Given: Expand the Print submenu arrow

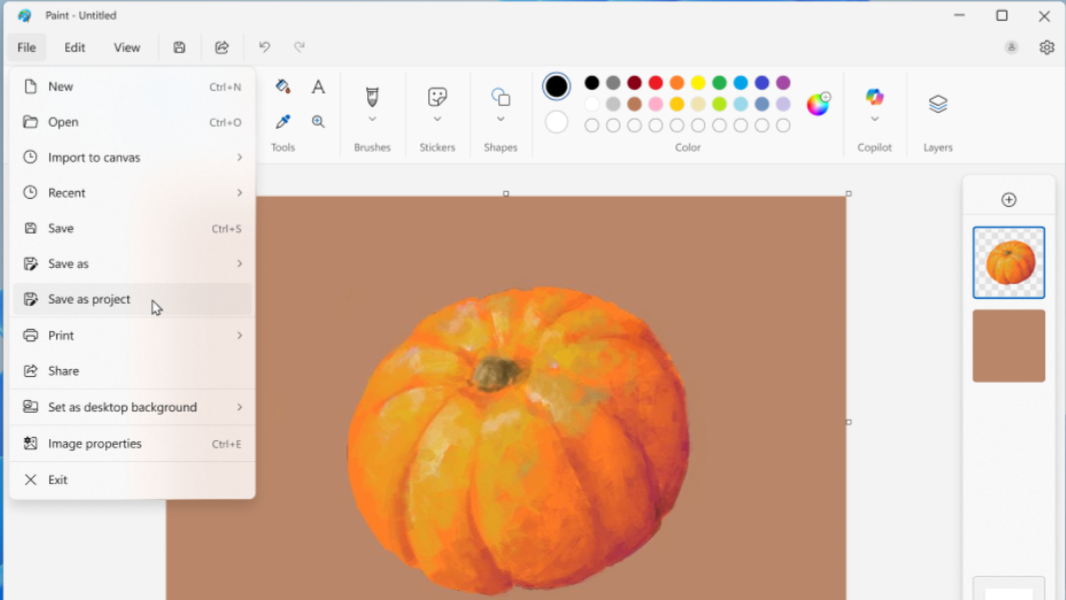Looking at the screenshot, I should [240, 335].
